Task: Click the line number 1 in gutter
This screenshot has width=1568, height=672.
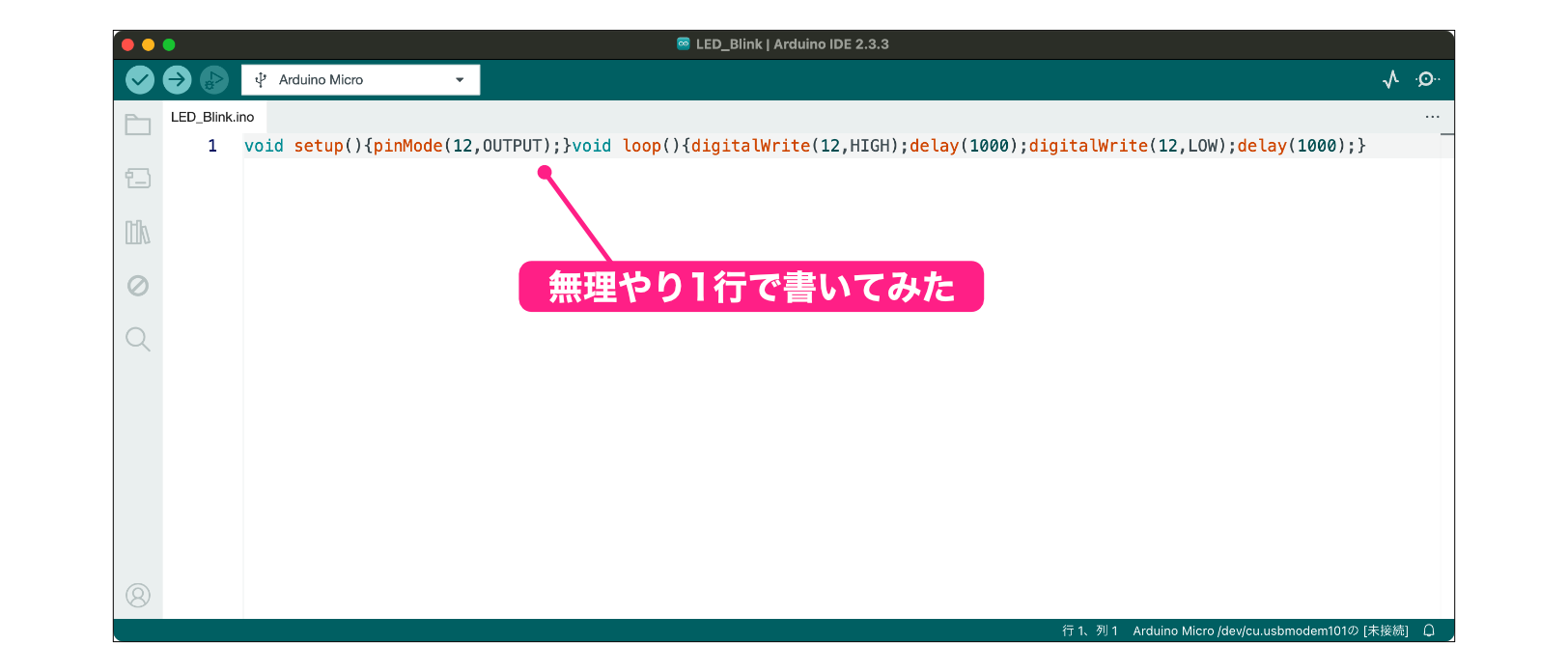Action: point(212,146)
